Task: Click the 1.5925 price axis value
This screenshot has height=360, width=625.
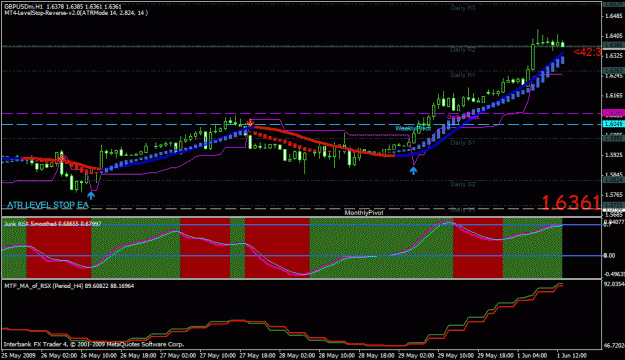Action: 614,155
